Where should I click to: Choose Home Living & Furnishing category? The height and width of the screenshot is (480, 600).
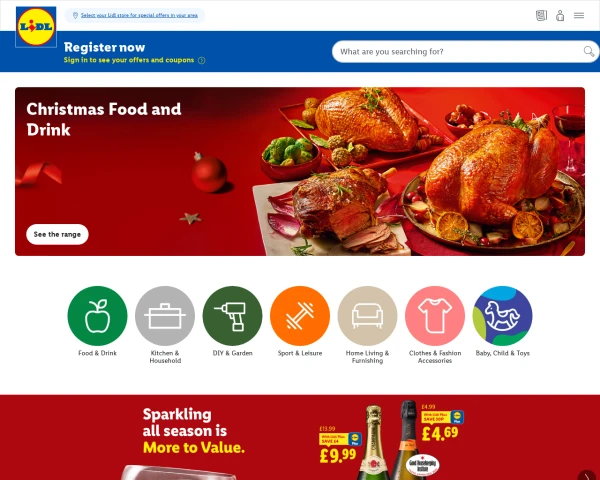click(x=367, y=316)
